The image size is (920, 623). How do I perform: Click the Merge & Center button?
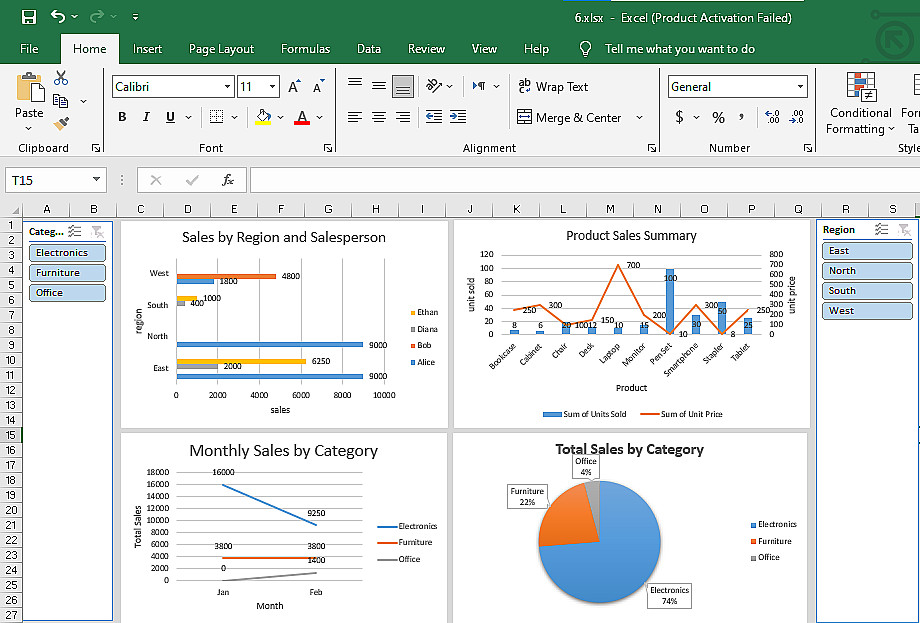[x=569, y=117]
